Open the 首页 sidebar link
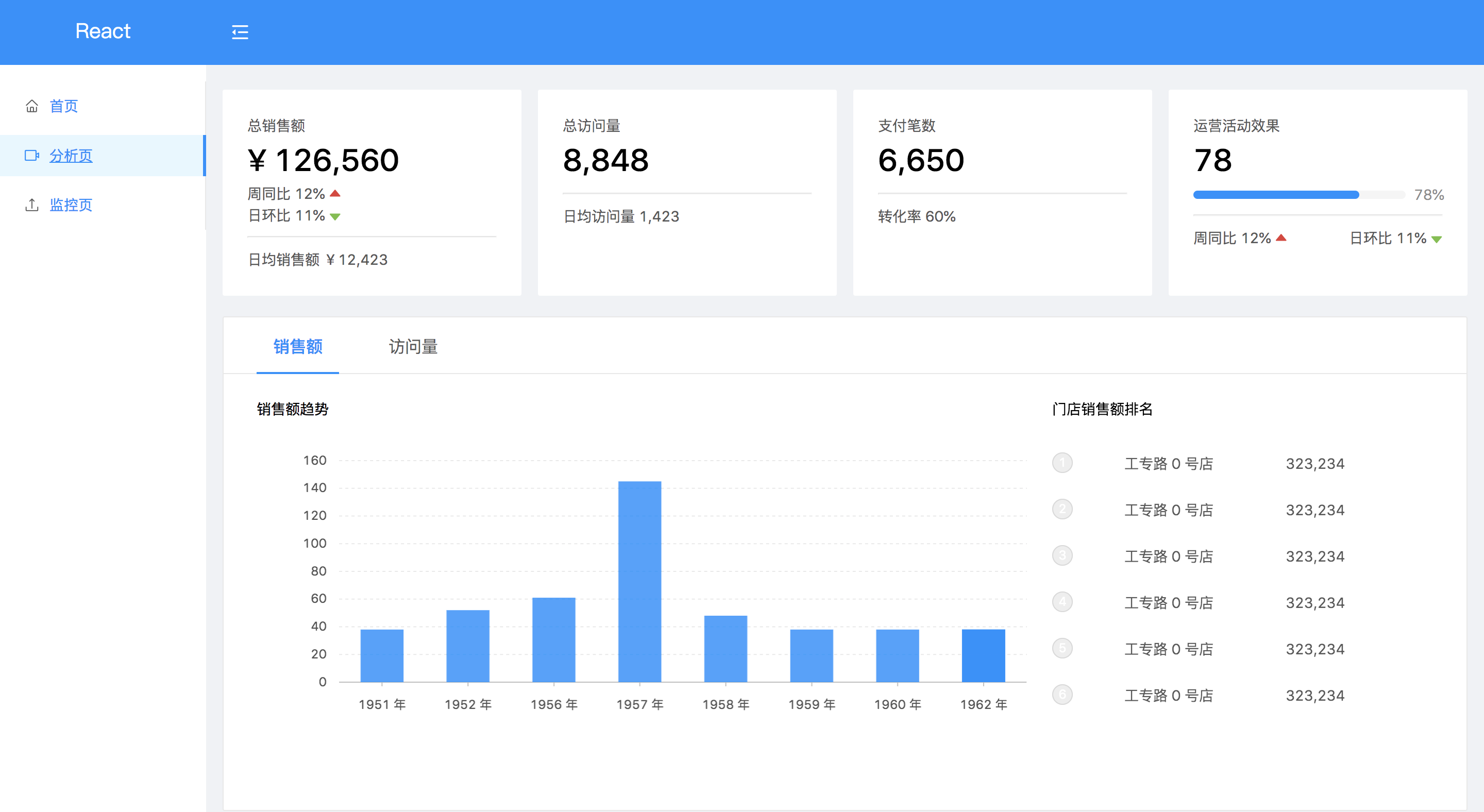The image size is (1484, 812). pyautogui.click(x=63, y=106)
